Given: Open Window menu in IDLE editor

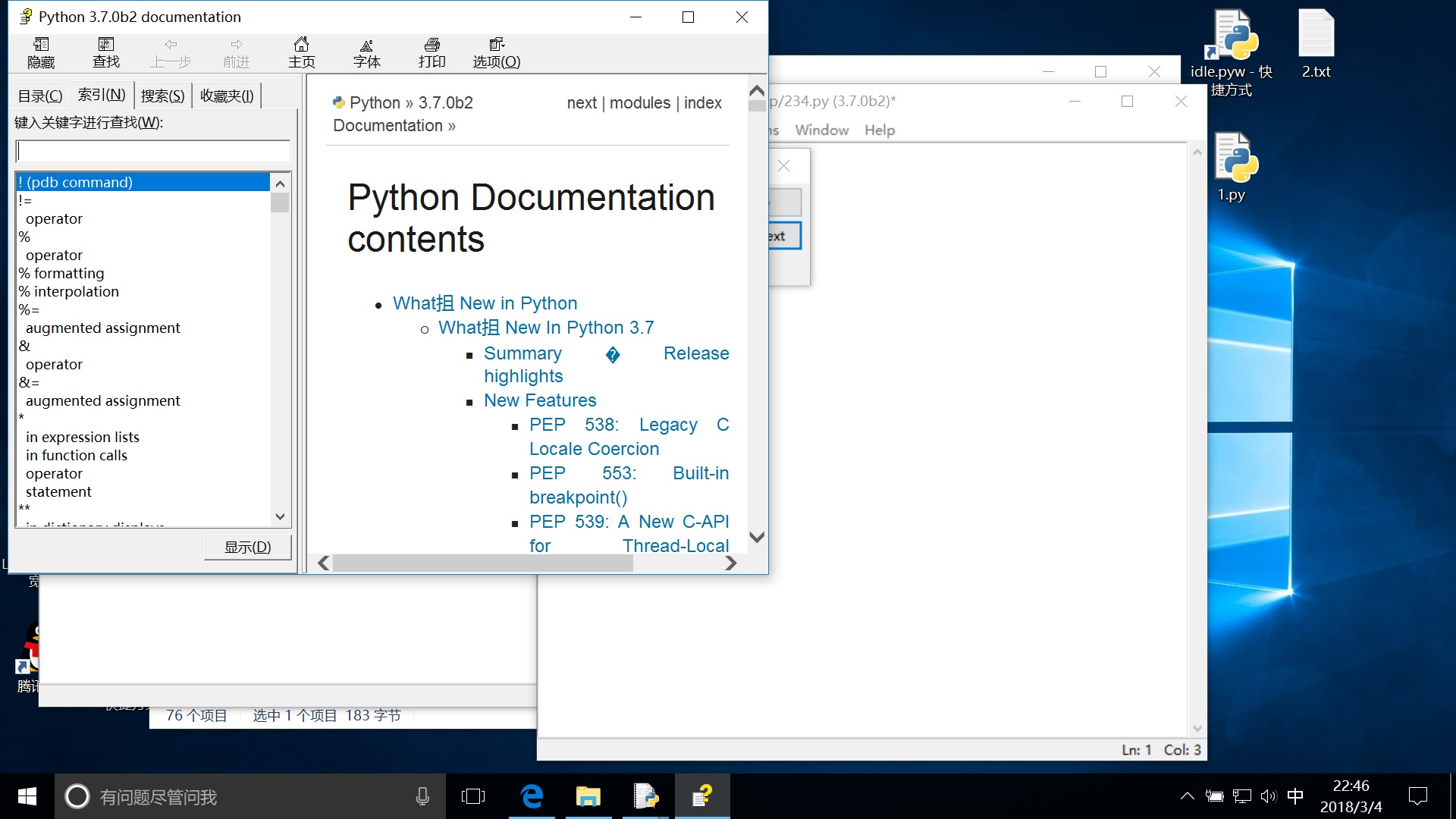Looking at the screenshot, I should tap(822, 130).
